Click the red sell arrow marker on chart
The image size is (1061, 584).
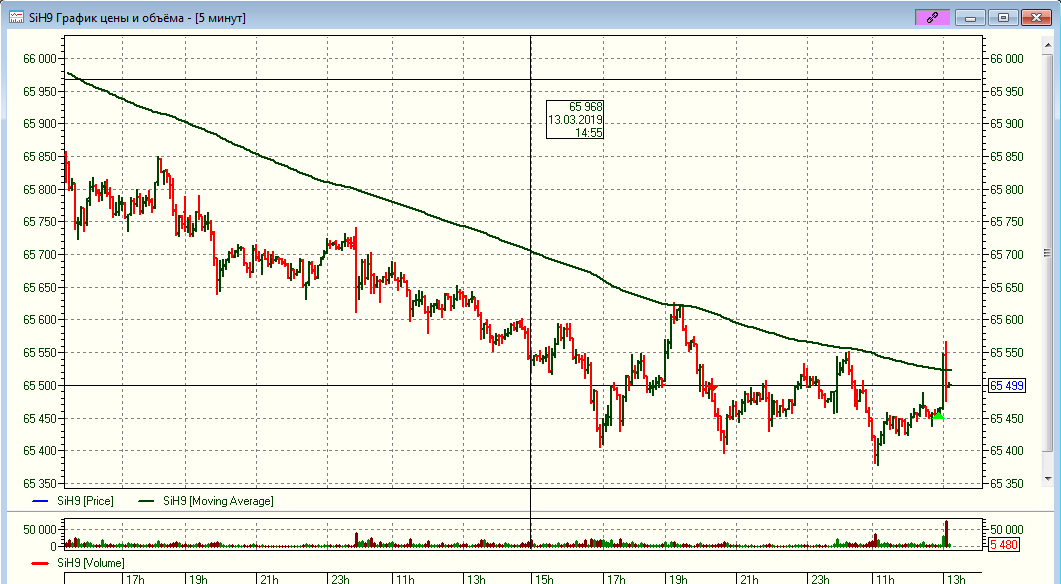tap(712, 388)
